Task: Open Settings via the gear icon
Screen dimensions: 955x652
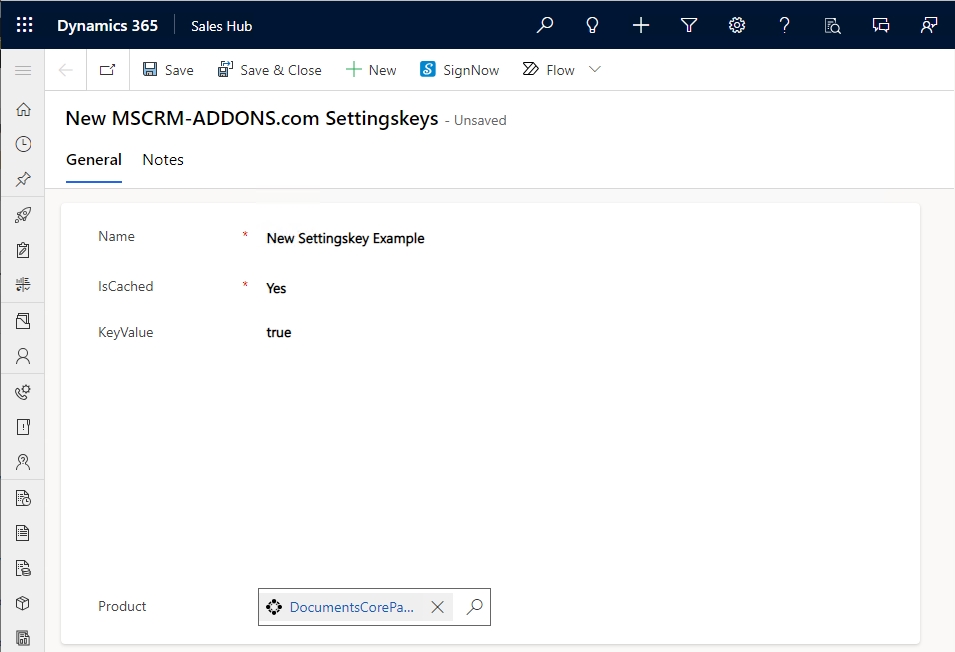Action: [x=737, y=25]
